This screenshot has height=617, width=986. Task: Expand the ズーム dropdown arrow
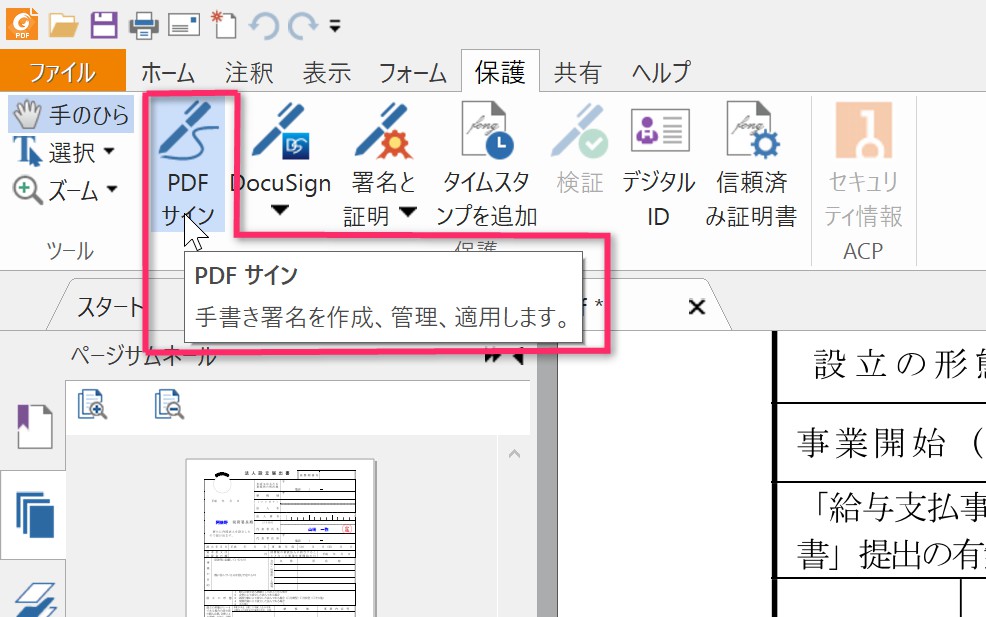coord(112,189)
